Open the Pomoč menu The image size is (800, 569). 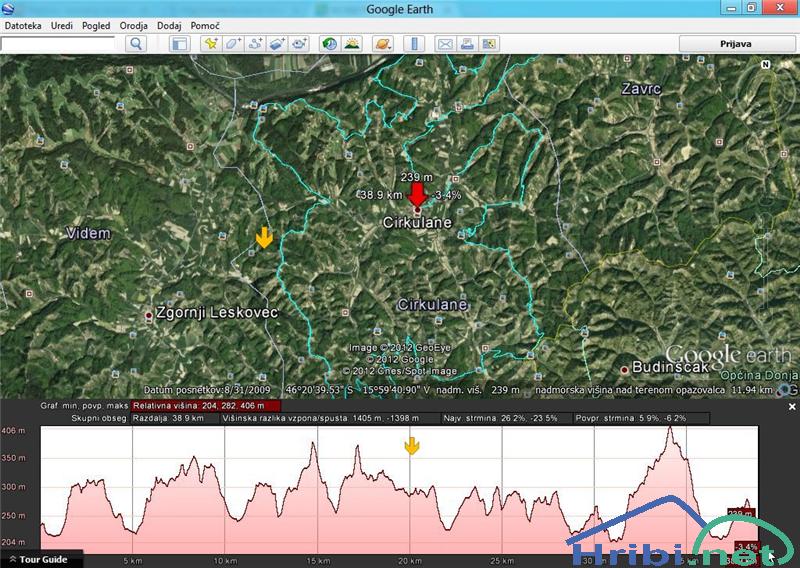(x=205, y=26)
